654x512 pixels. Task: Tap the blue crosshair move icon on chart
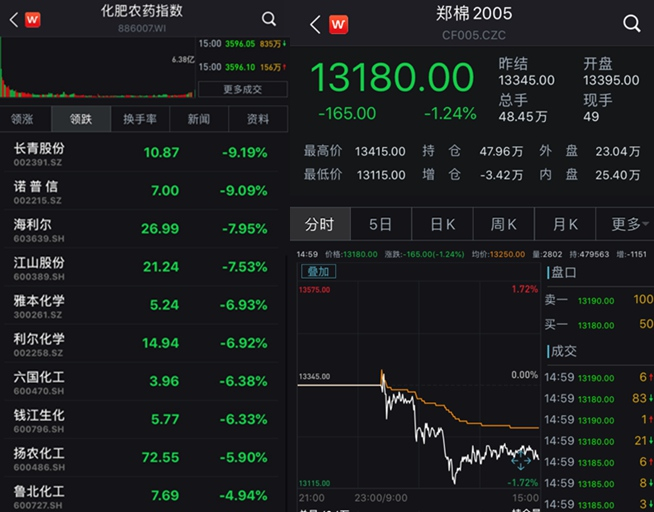click(521, 460)
